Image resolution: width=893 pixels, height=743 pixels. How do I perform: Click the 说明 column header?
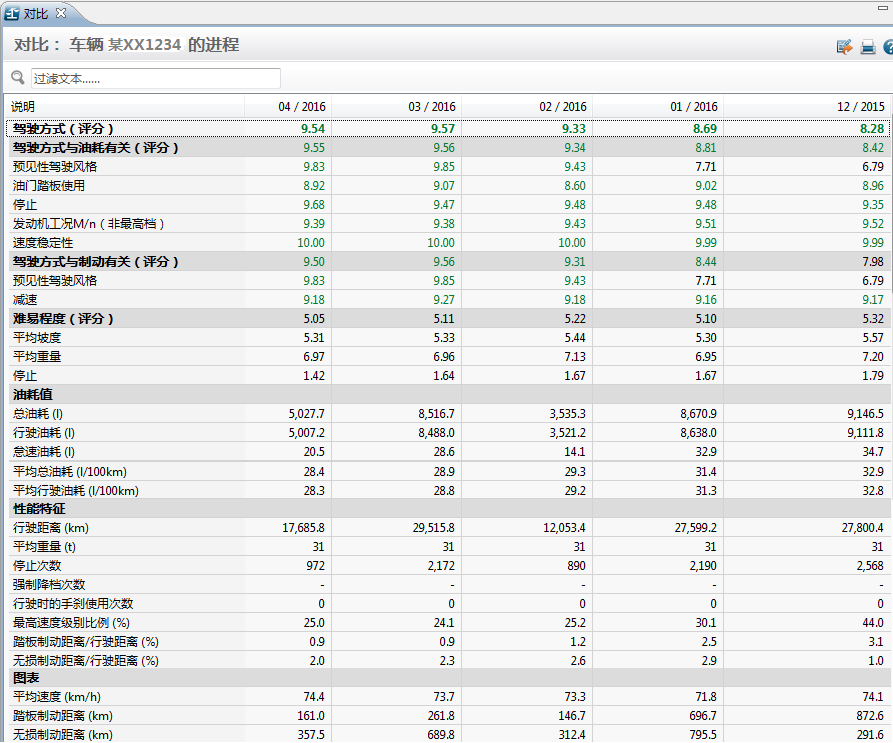(x=23, y=106)
